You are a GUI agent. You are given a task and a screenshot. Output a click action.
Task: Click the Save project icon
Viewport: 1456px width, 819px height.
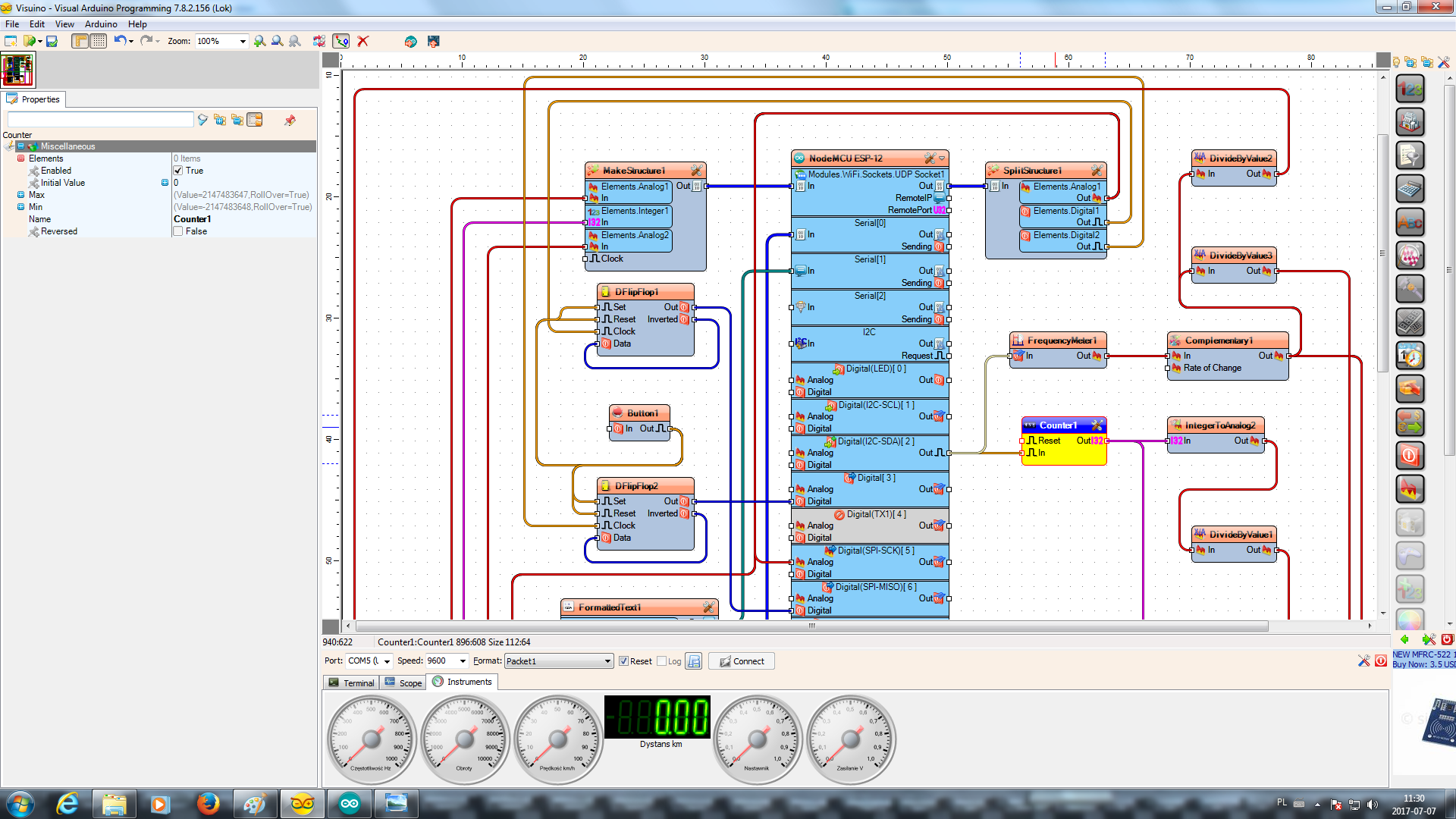coord(52,41)
